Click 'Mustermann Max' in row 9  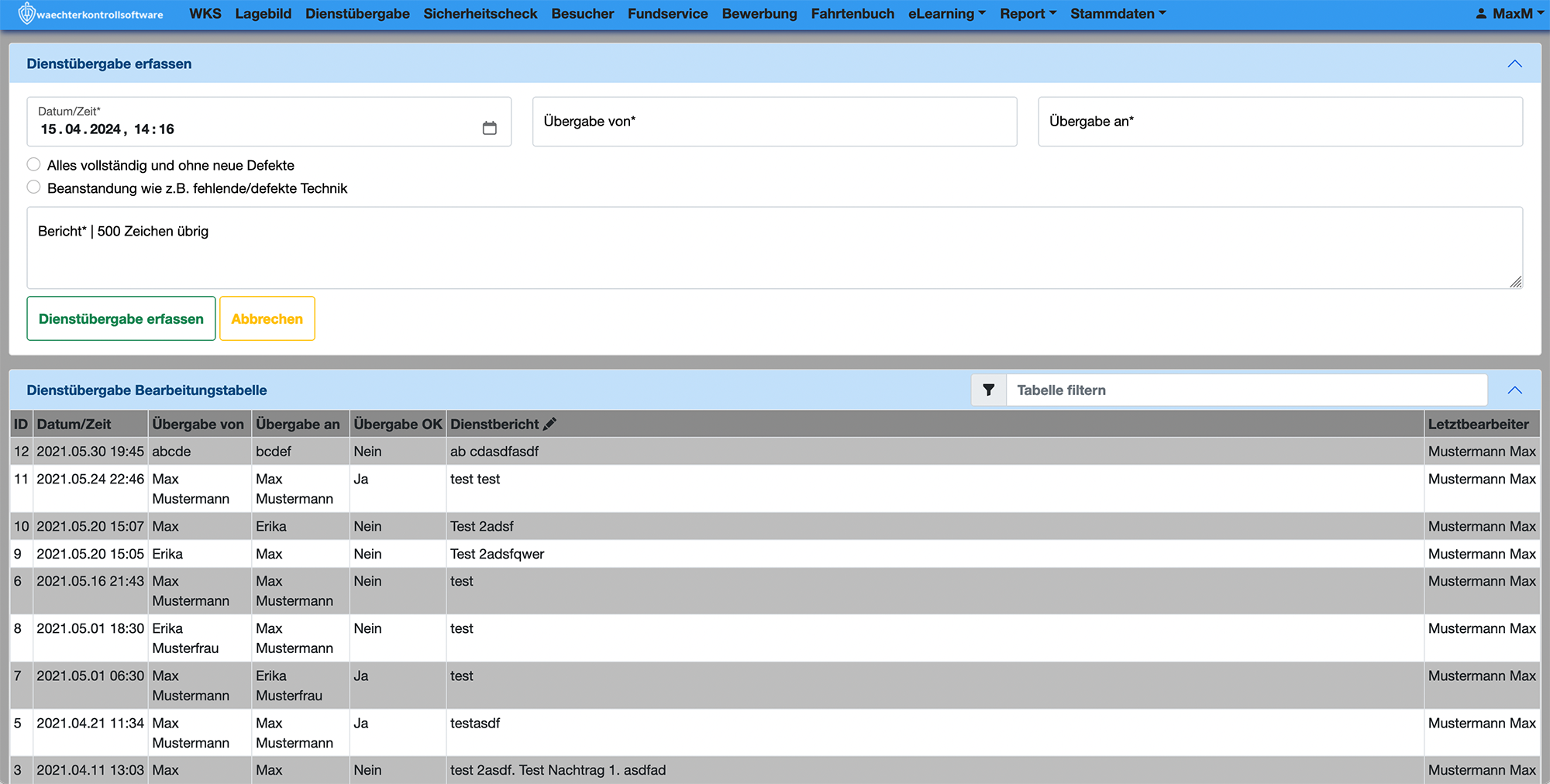(1482, 554)
